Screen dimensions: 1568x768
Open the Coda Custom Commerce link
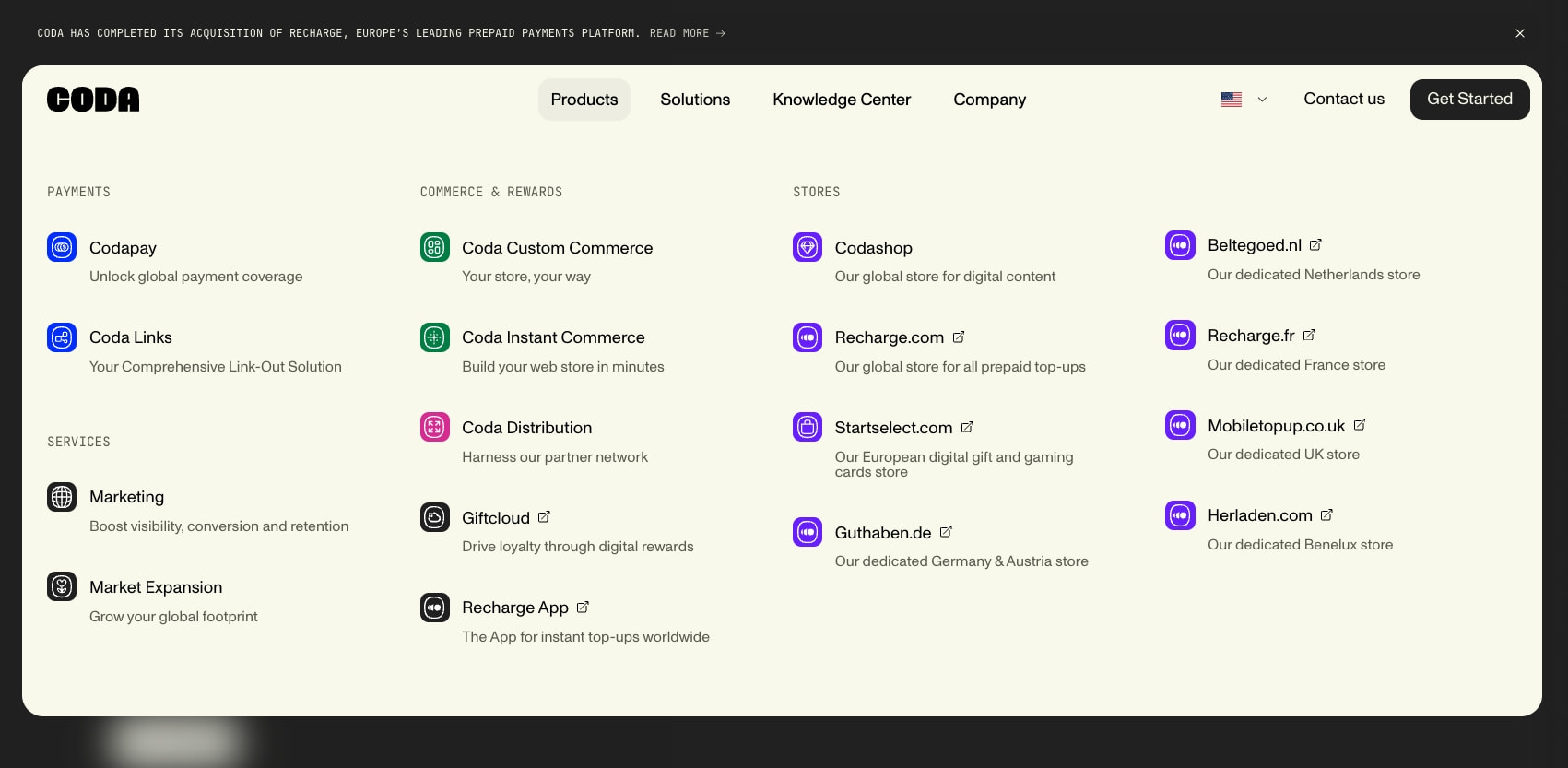click(x=557, y=248)
